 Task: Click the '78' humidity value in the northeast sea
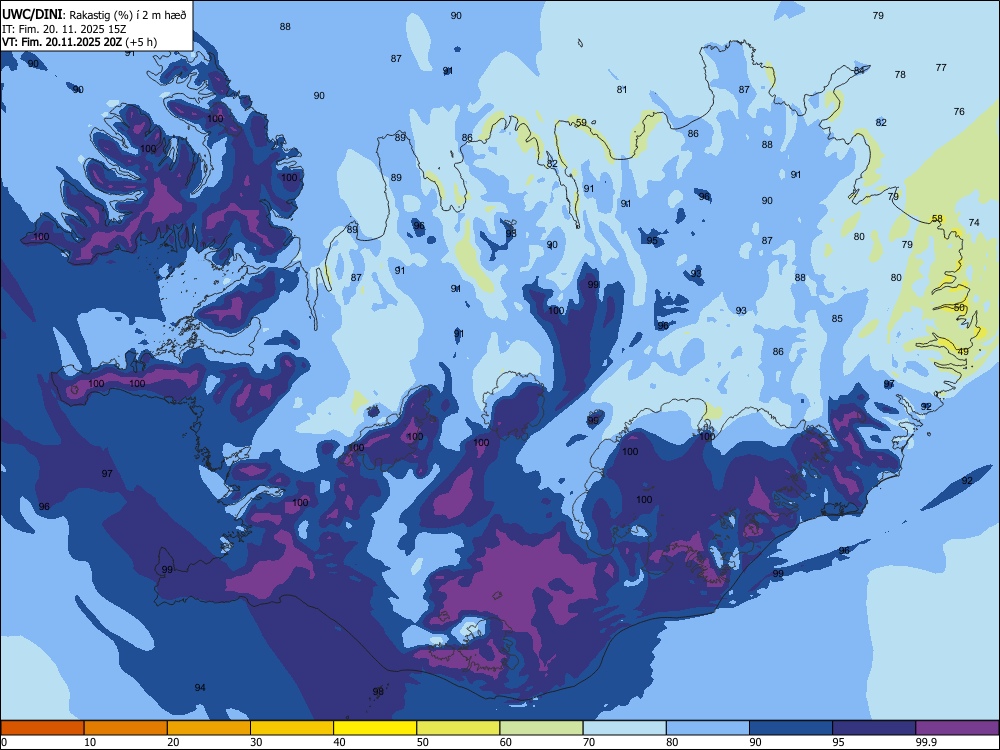900,75
